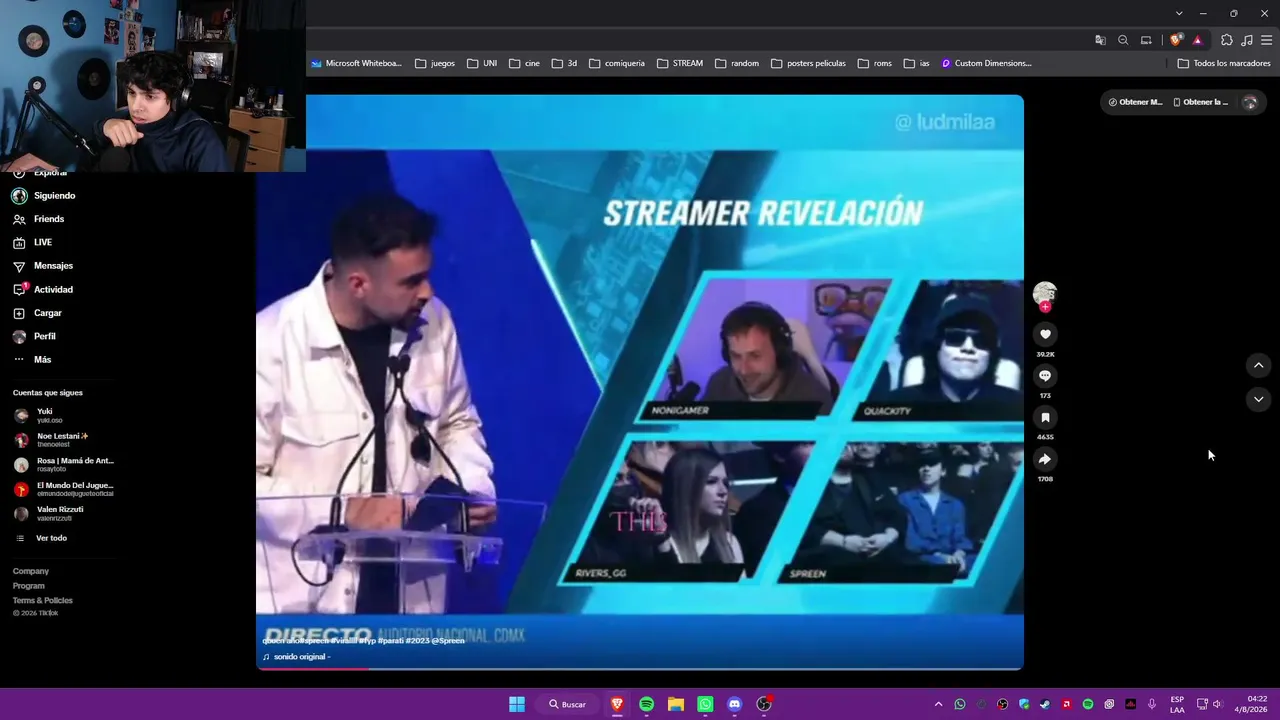Open the 3d bookmarks folder
Screen dimensions: 1280x720
[564, 63]
